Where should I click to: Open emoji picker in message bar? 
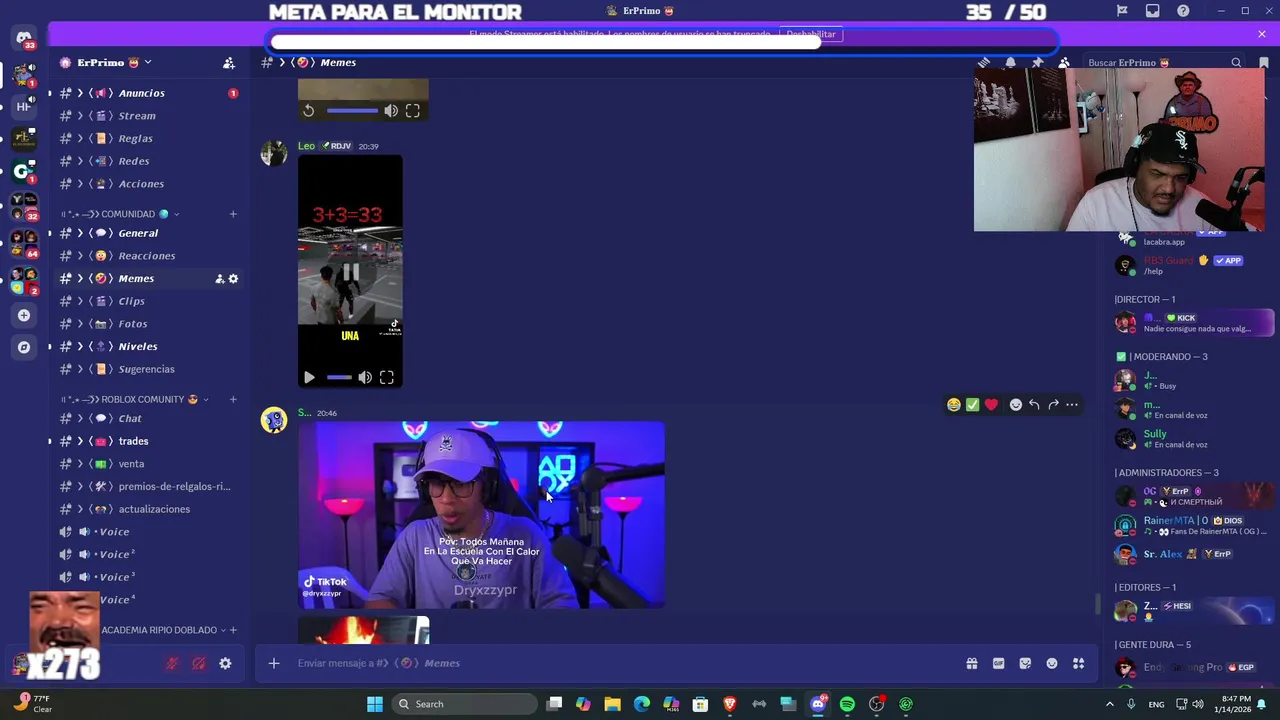click(x=1052, y=663)
